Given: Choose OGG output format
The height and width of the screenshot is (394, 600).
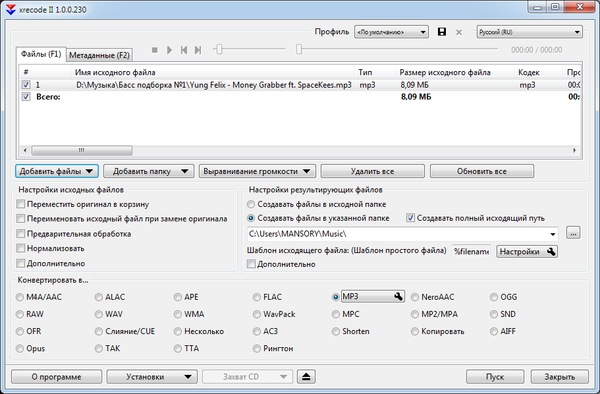Looking at the screenshot, I should [494, 297].
